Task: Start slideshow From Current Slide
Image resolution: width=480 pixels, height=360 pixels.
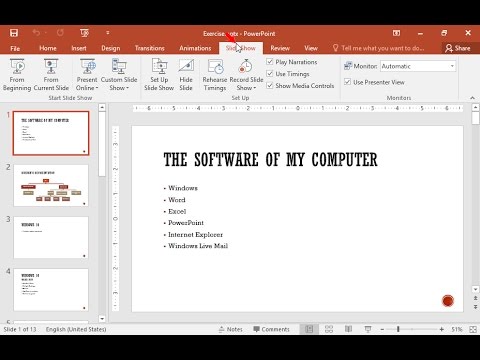Action: [51, 75]
